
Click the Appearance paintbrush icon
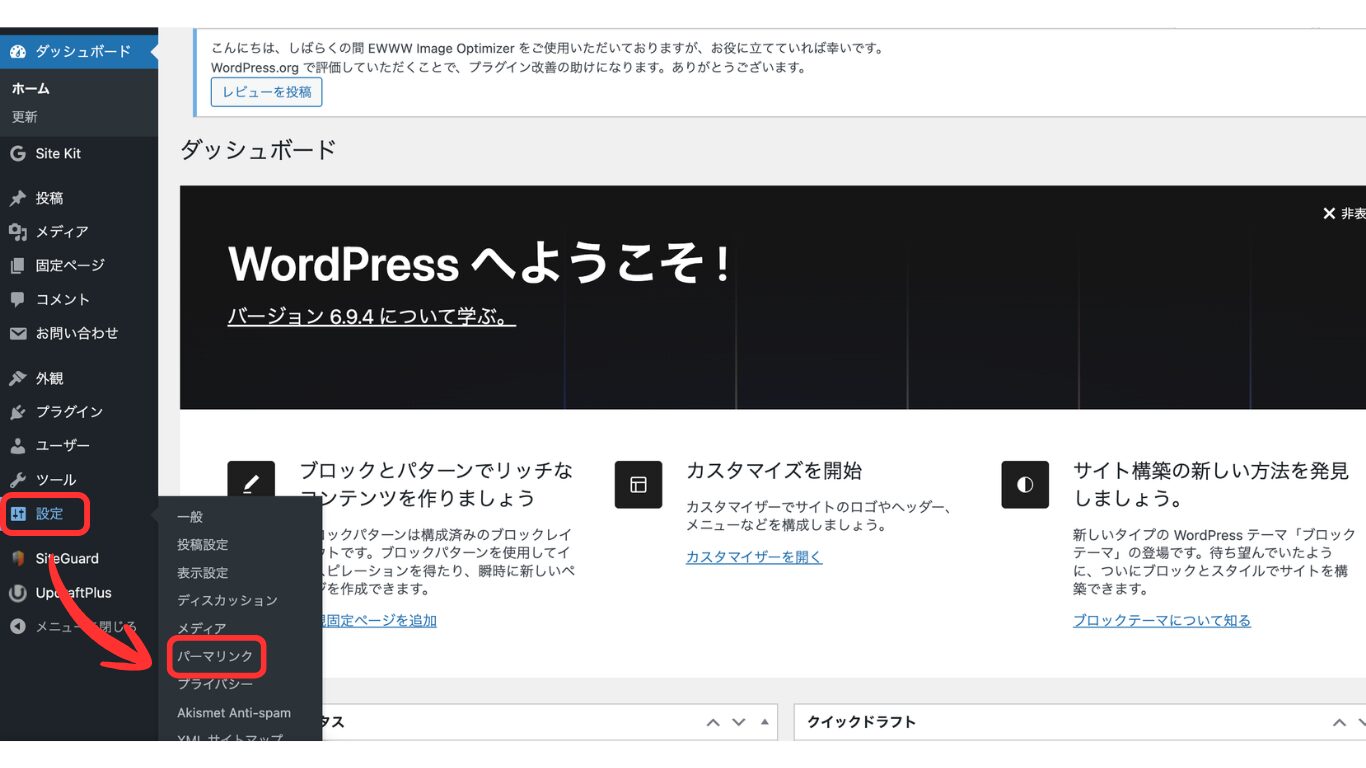click(17, 378)
